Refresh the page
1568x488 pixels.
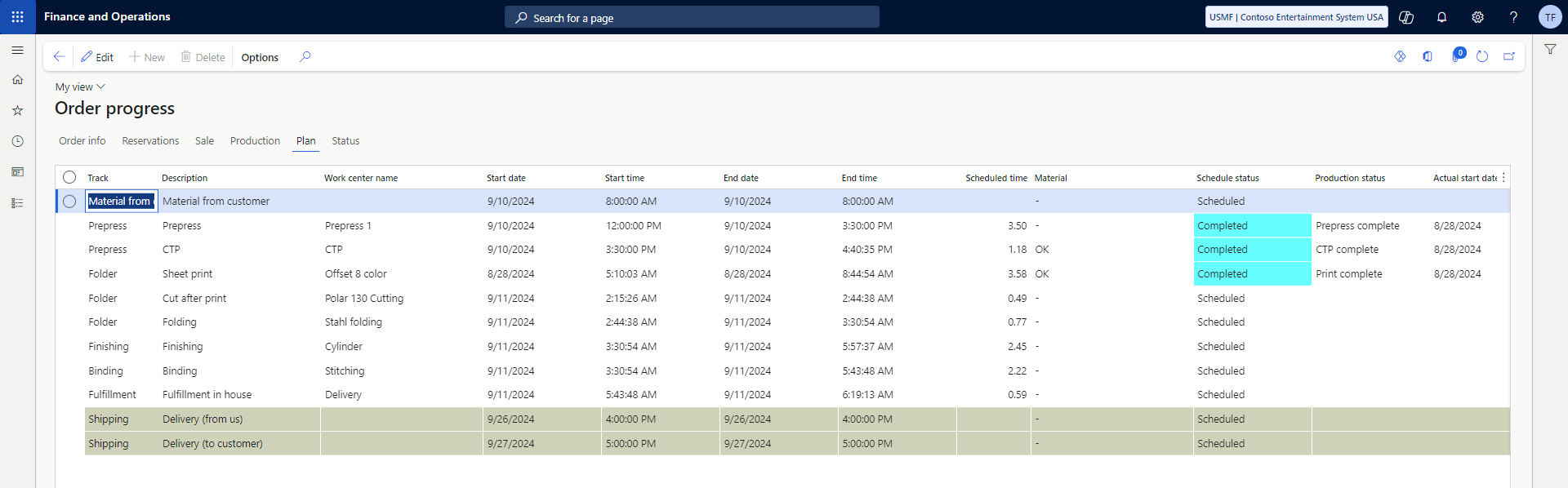(1482, 56)
